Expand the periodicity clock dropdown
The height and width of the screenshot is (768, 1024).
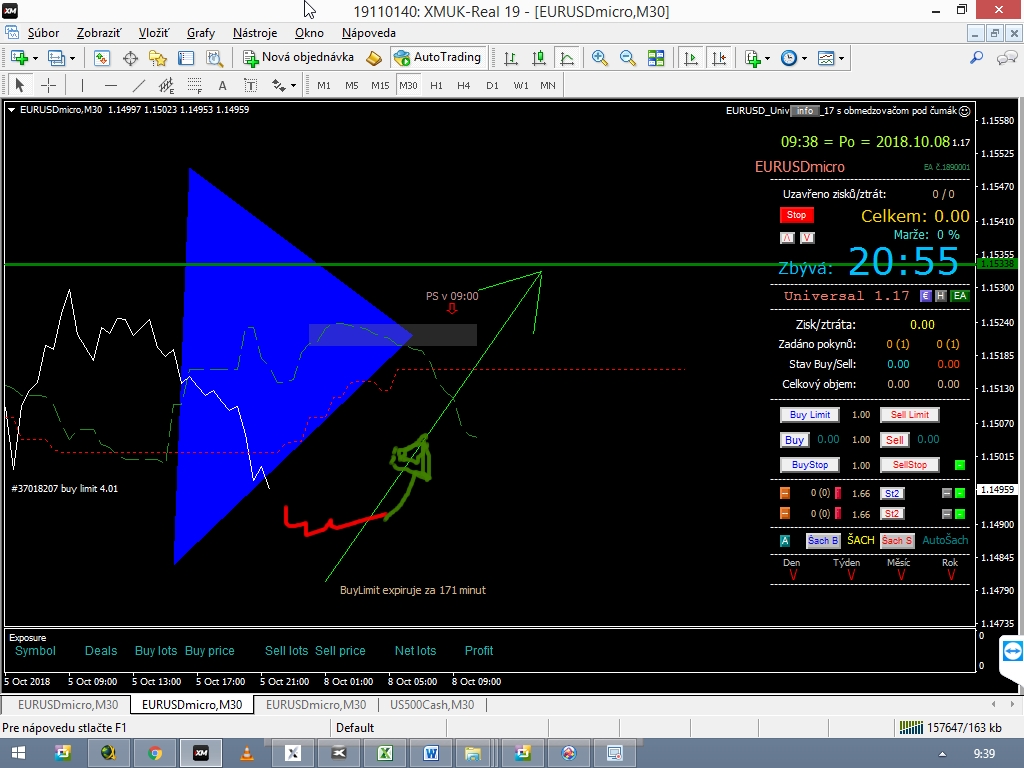pos(805,59)
